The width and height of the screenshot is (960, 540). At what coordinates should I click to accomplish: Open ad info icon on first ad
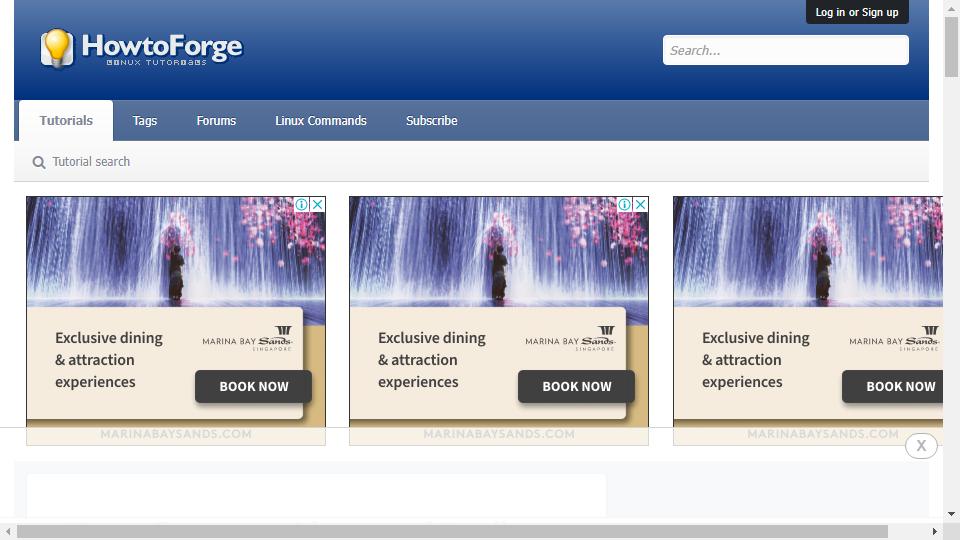click(302, 204)
